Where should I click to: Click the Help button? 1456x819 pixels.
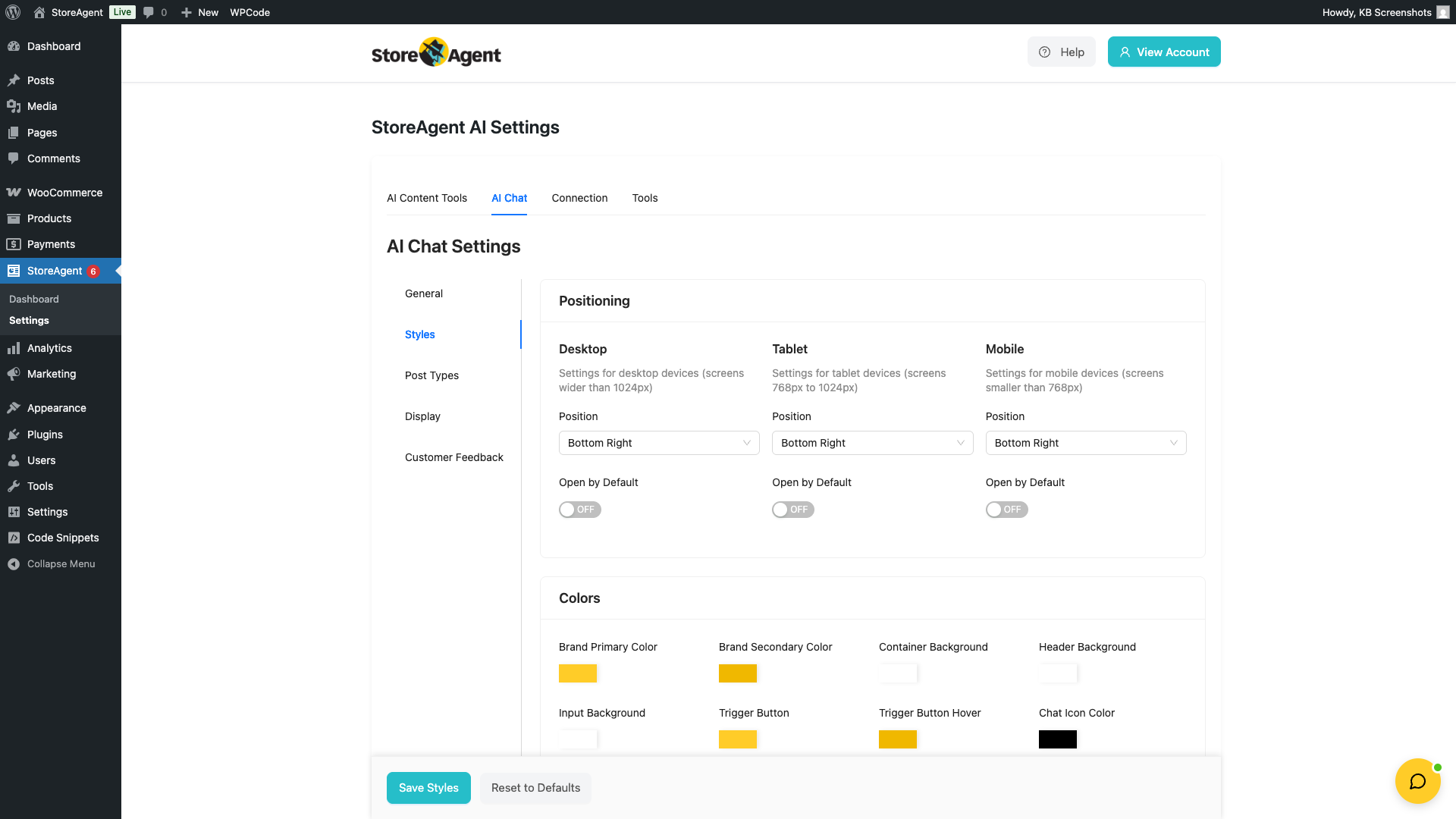(x=1062, y=52)
